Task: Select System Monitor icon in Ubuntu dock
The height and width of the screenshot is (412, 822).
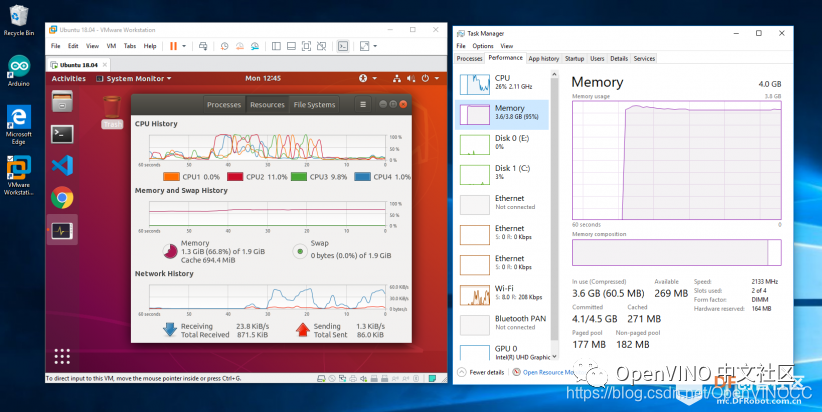Action: (x=62, y=230)
